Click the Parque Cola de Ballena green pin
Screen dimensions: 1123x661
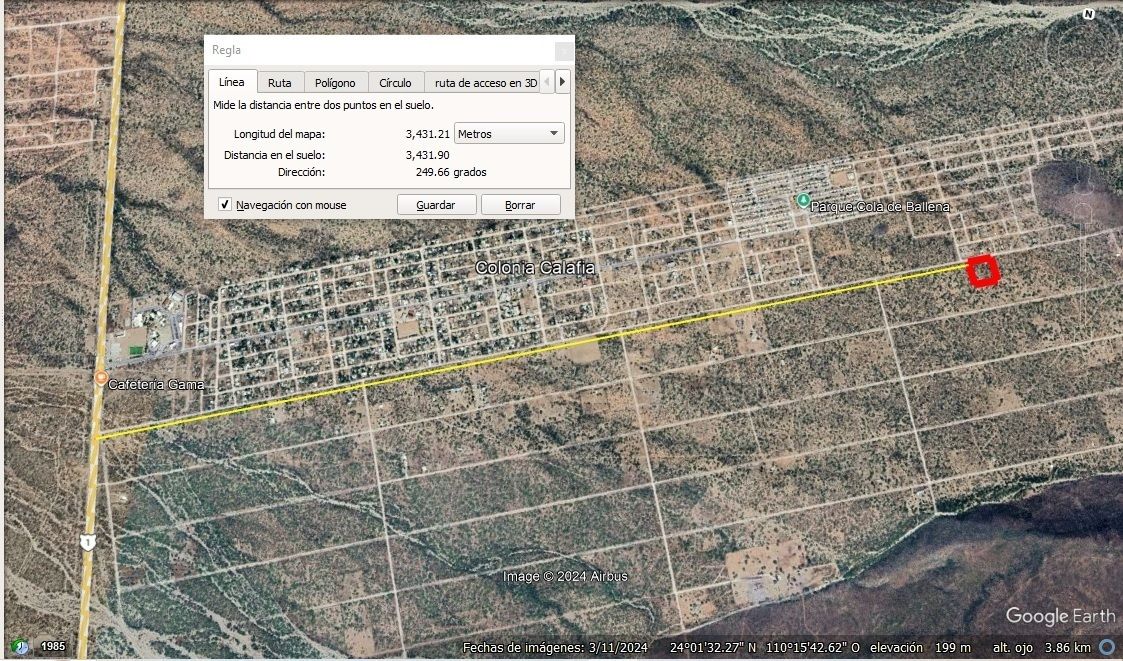point(803,201)
